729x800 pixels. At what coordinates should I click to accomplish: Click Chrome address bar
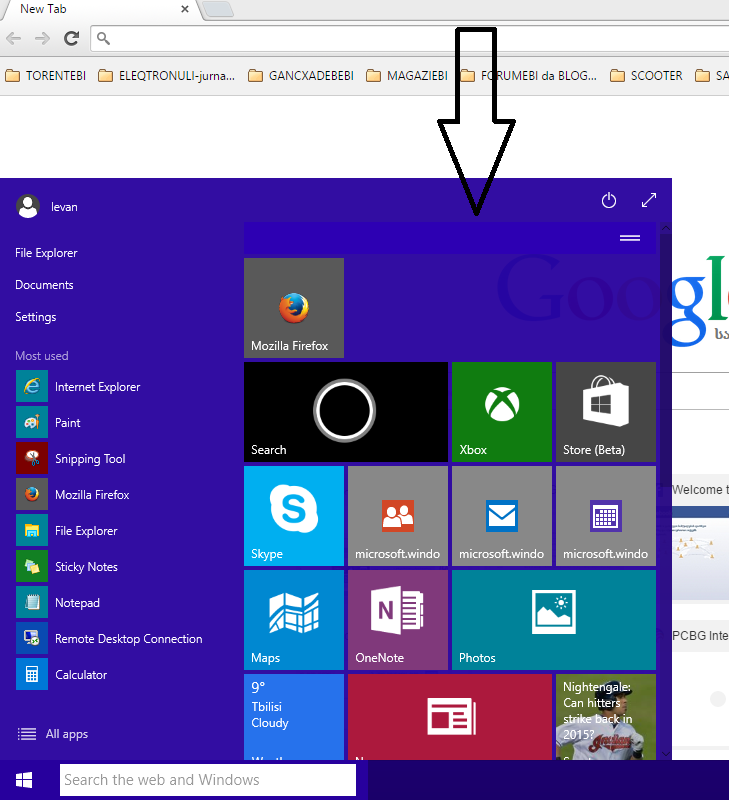(410, 38)
